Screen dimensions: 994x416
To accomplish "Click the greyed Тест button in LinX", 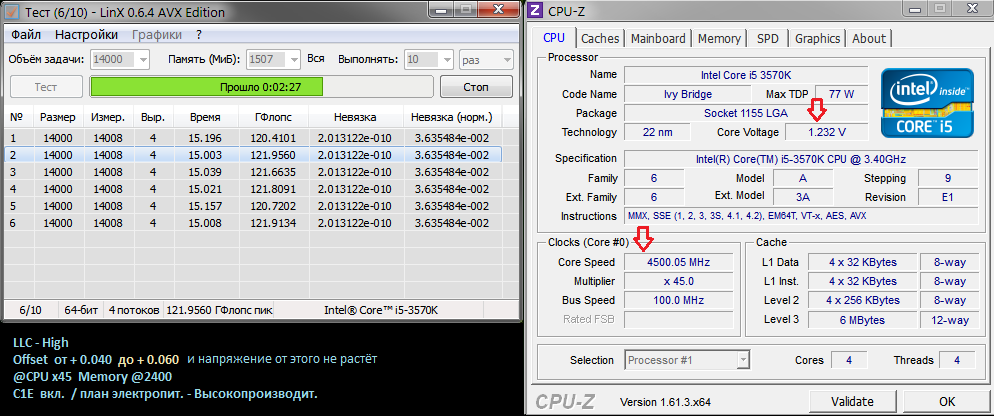I will point(46,86).
